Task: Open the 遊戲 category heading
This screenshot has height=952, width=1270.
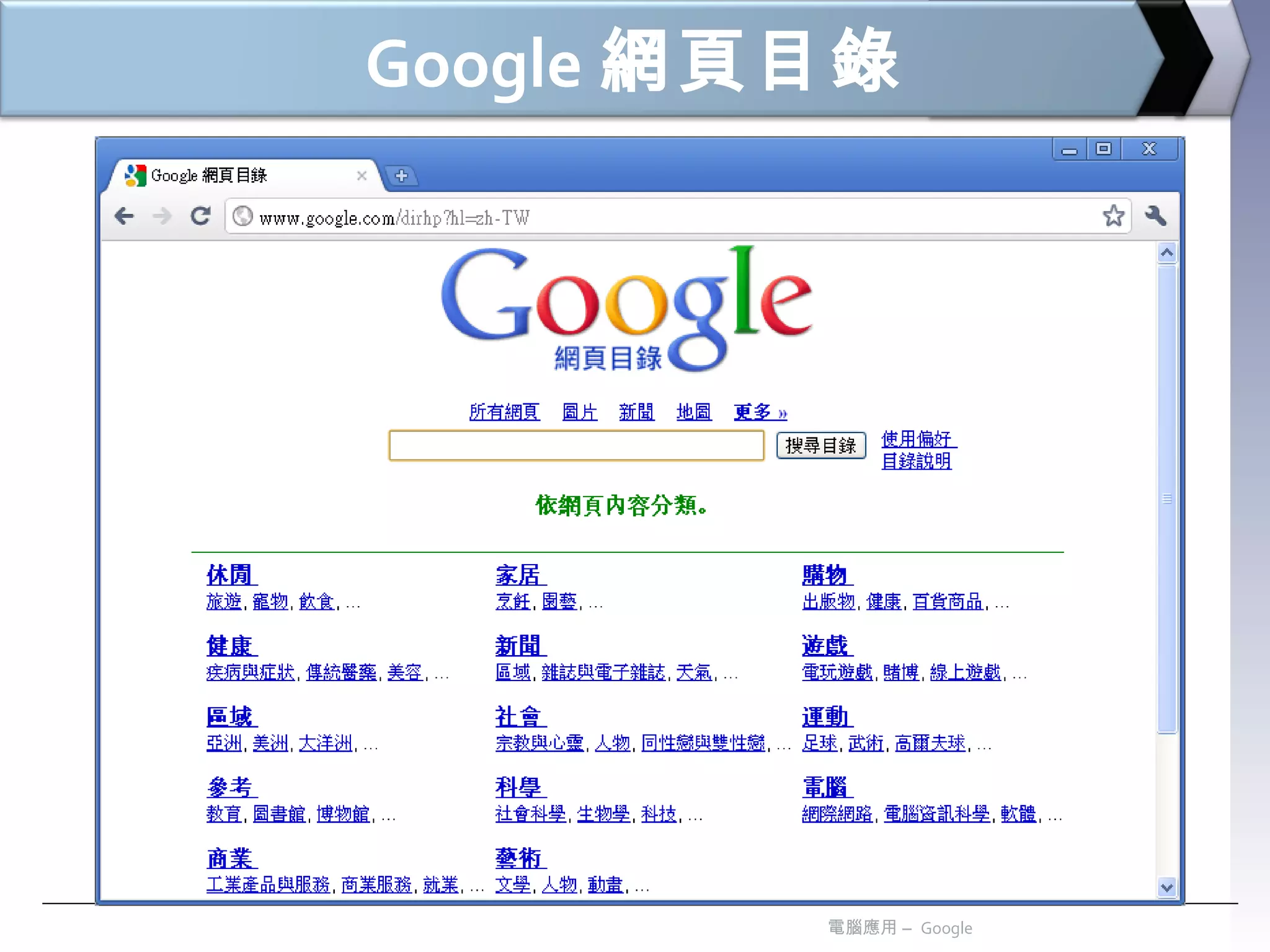Action: [827, 646]
